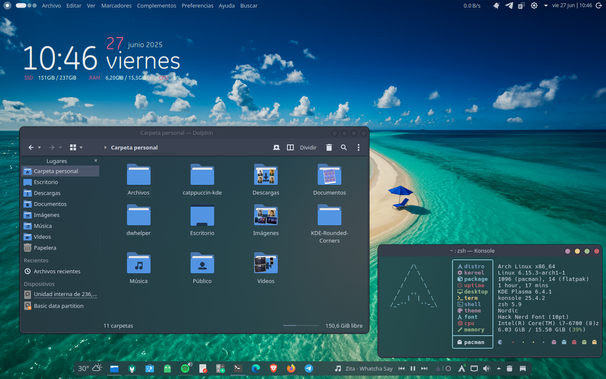Image resolution: width=606 pixels, height=379 pixels.
Task: Open Dolphin back history dropdown arrow
Action: (x=39, y=148)
